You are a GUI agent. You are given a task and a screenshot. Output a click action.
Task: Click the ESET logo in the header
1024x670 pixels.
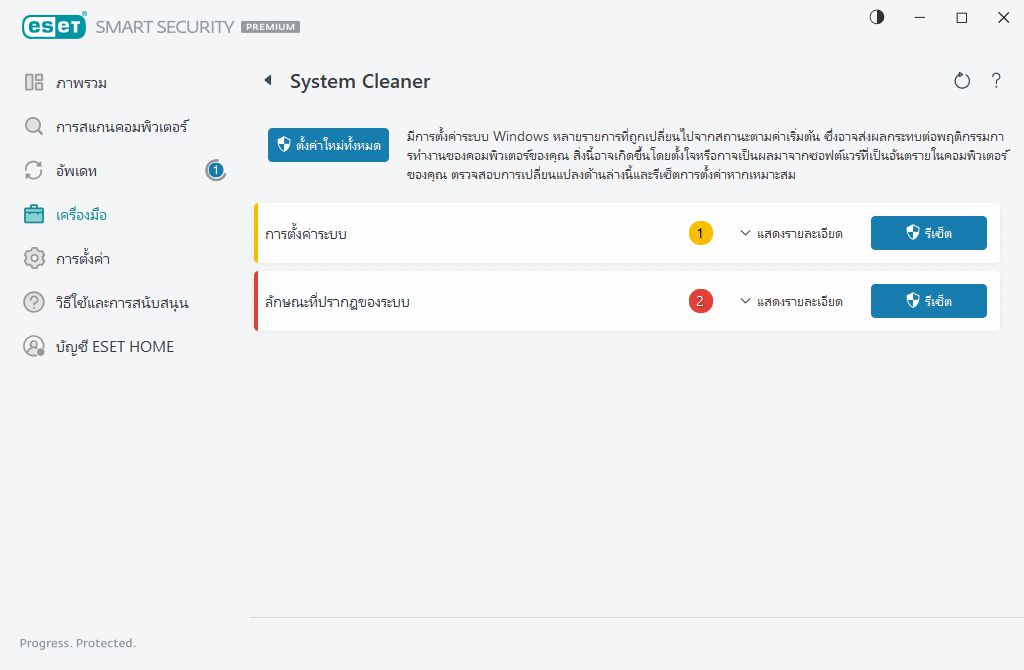(54, 26)
